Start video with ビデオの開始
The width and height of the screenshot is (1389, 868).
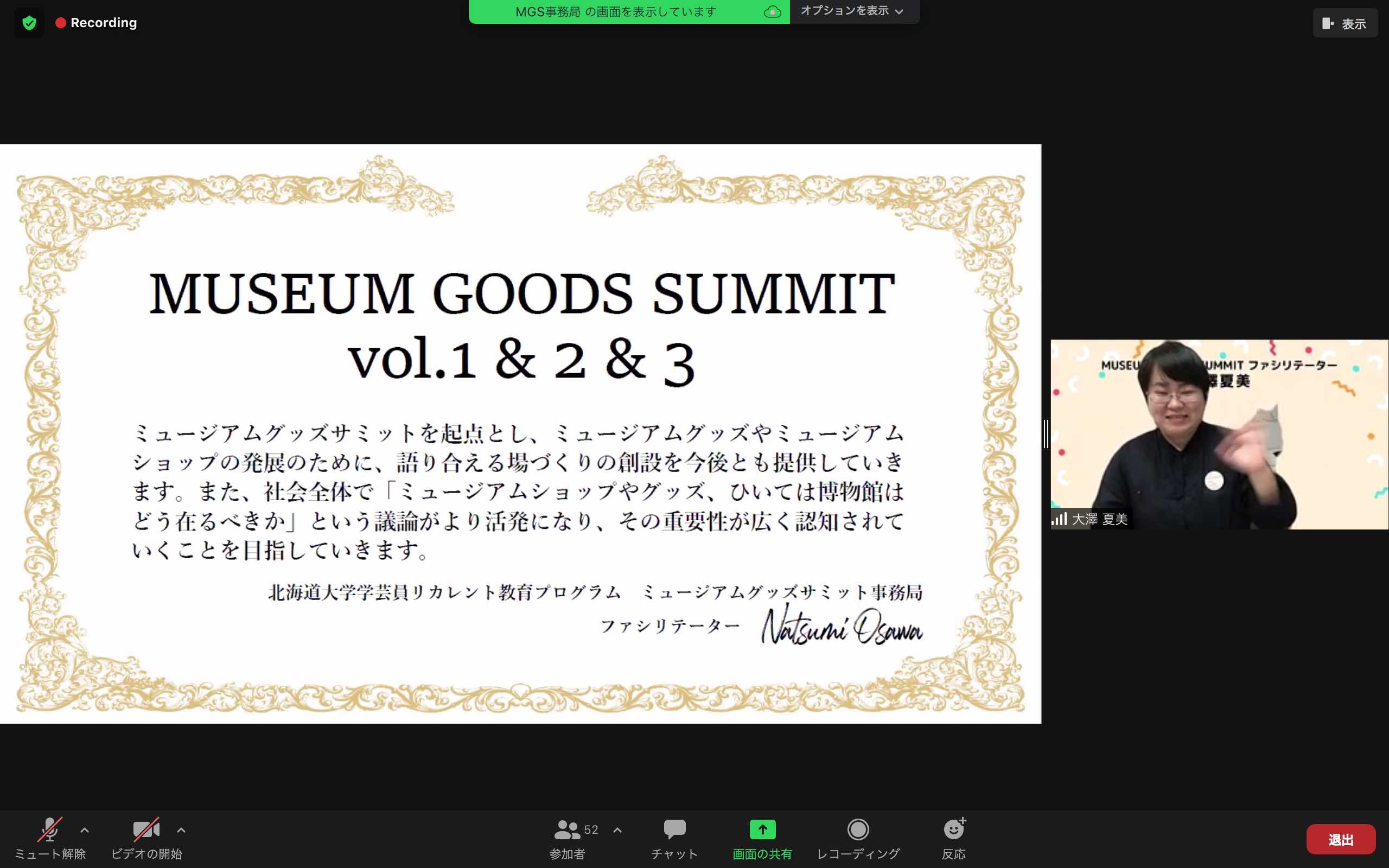click(146, 838)
